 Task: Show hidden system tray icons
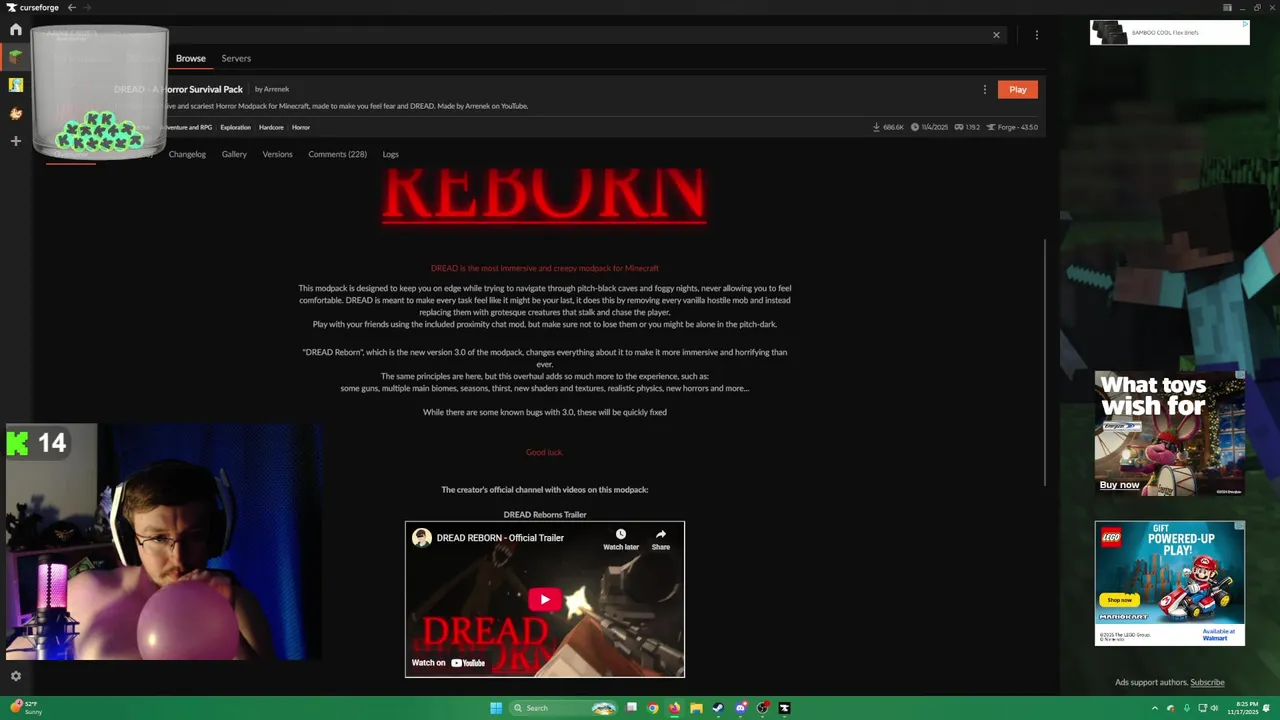click(x=1155, y=708)
